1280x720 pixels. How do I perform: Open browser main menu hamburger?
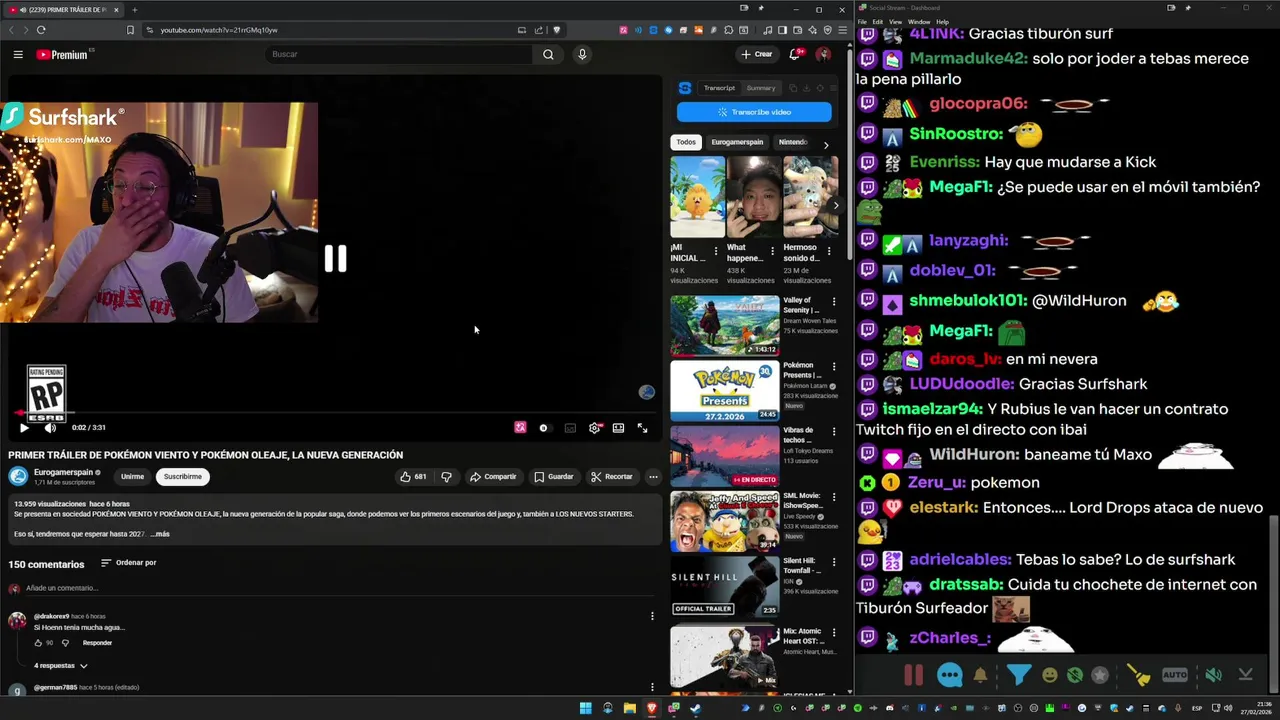pos(843,30)
